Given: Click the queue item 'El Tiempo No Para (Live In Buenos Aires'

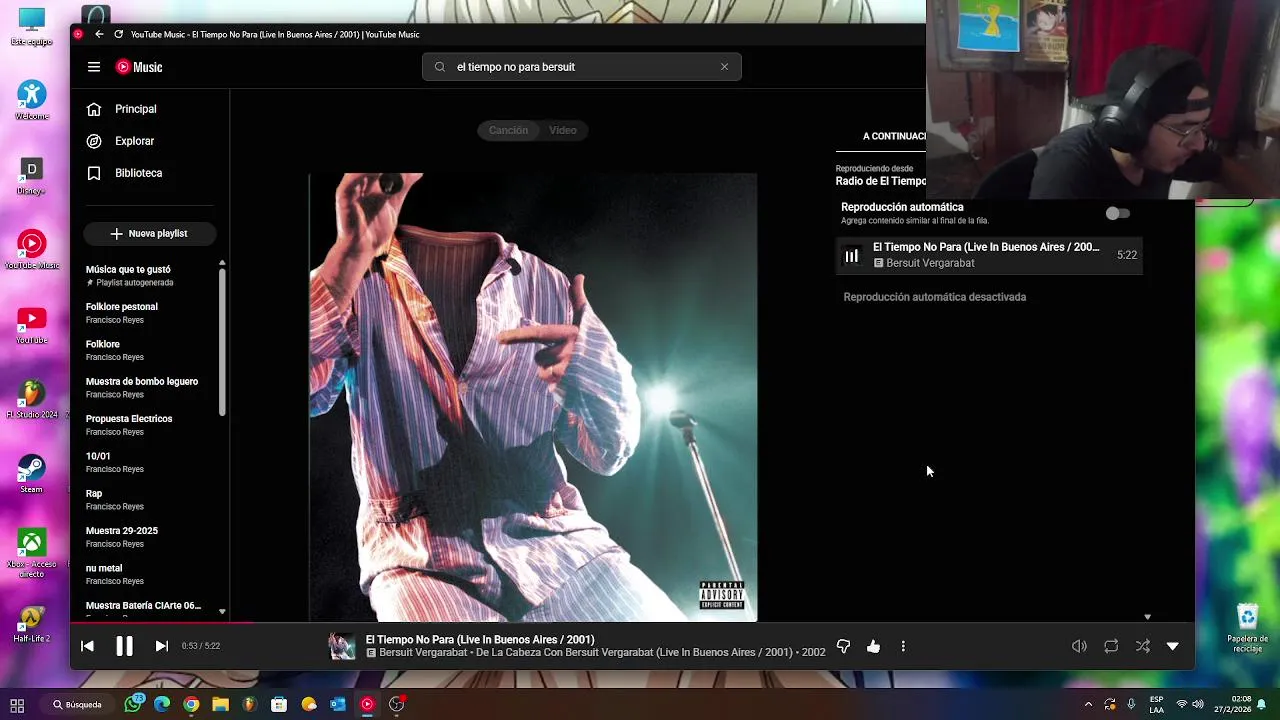Looking at the screenshot, I should click(988, 255).
